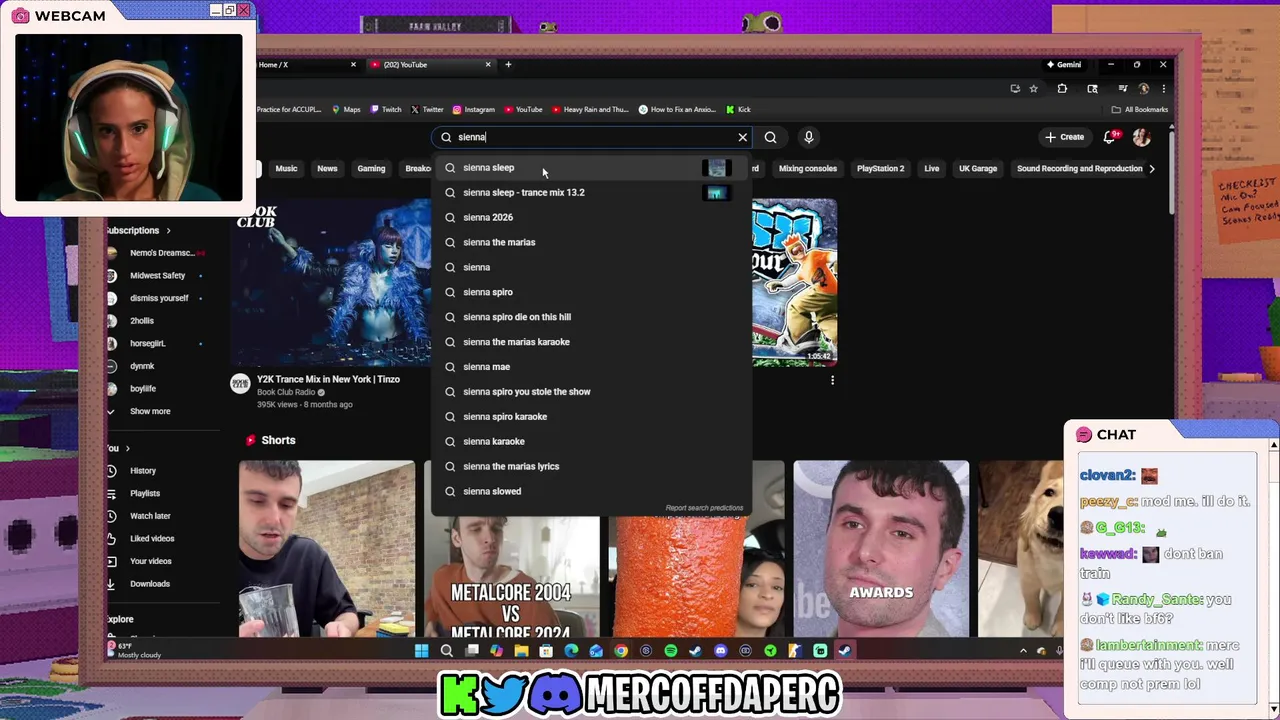Viewport: 1280px width, 720px height.
Task: Select suggestion 'sienna the marias'
Action: click(x=591, y=242)
